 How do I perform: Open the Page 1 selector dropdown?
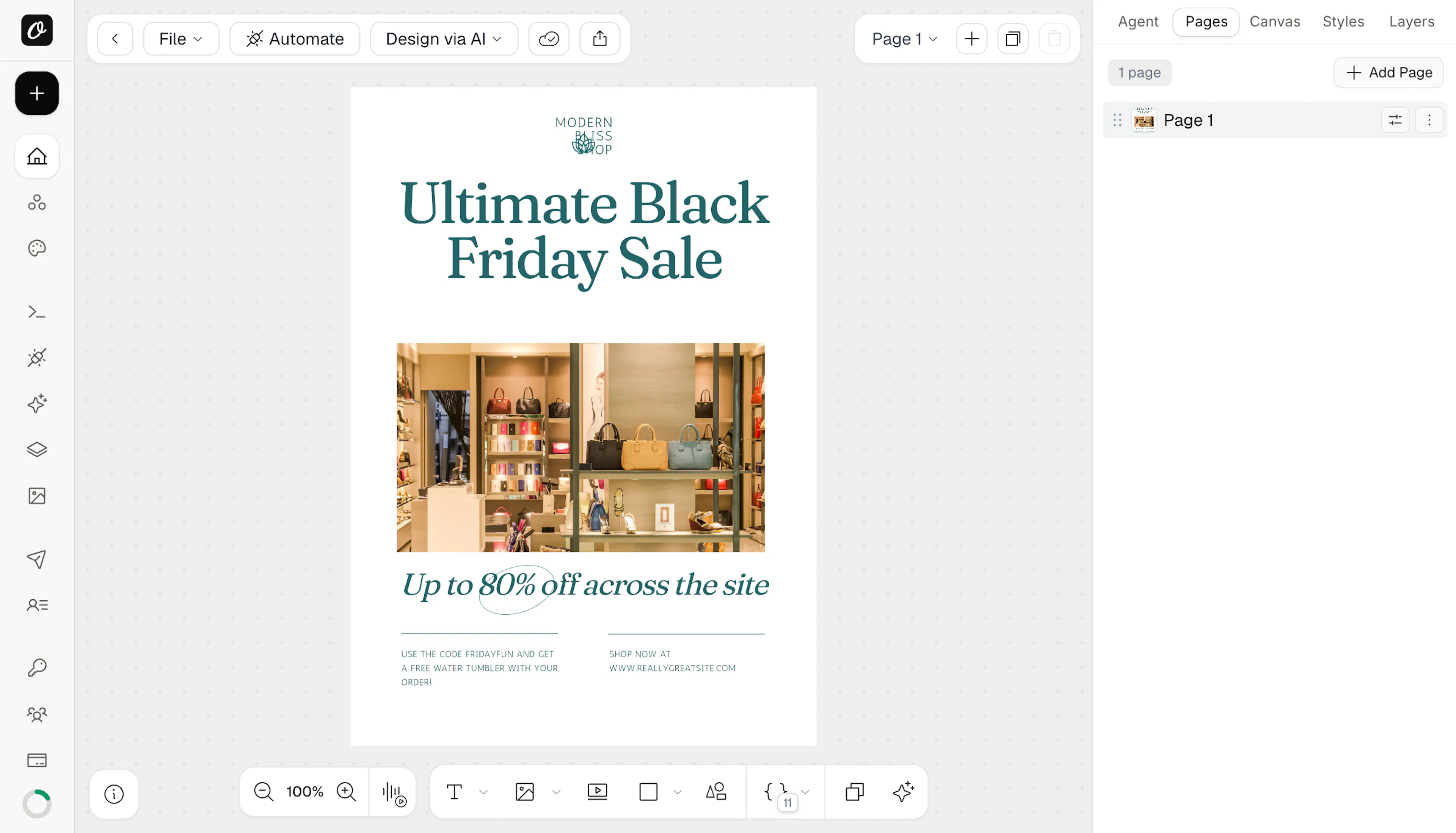[905, 39]
